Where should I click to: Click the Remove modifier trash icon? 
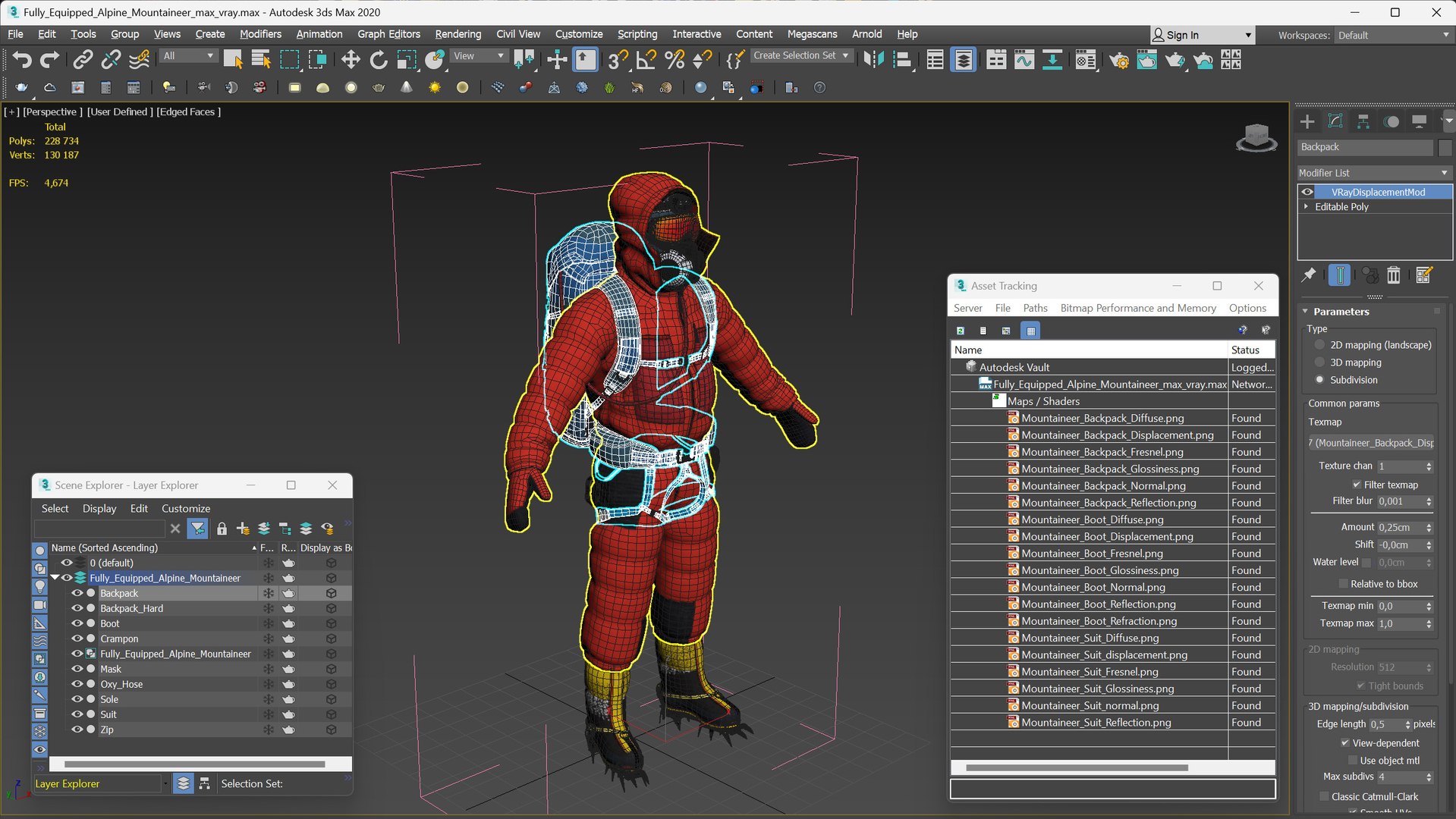click(1394, 275)
